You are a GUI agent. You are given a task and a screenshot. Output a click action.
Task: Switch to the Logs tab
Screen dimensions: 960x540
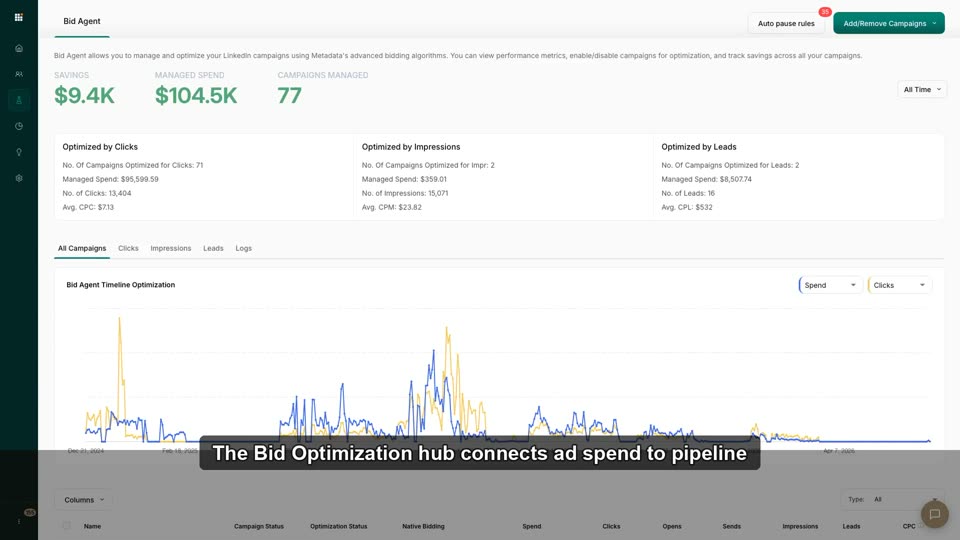(x=244, y=249)
